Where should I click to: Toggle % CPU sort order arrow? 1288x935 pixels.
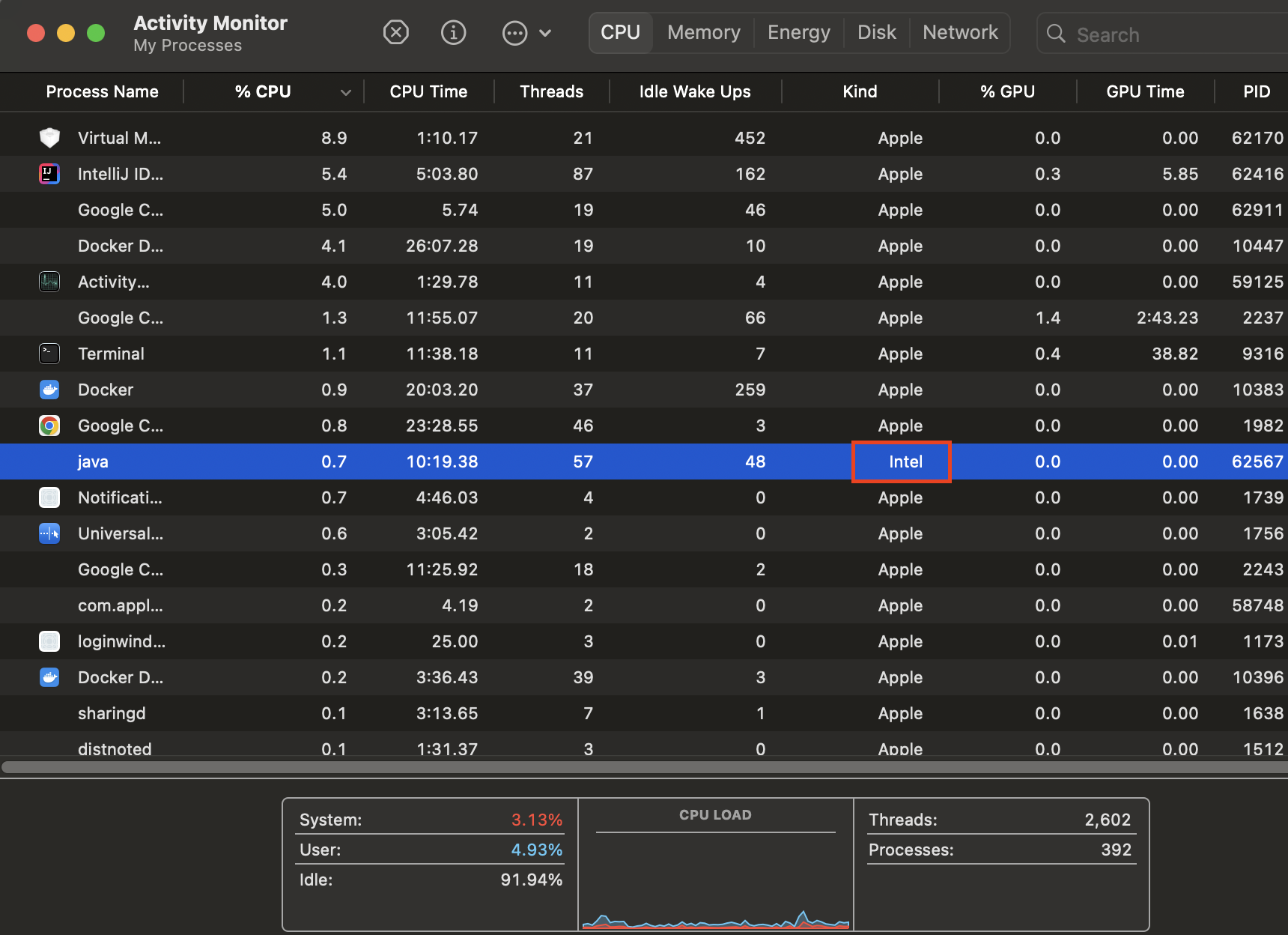[x=345, y=92]
